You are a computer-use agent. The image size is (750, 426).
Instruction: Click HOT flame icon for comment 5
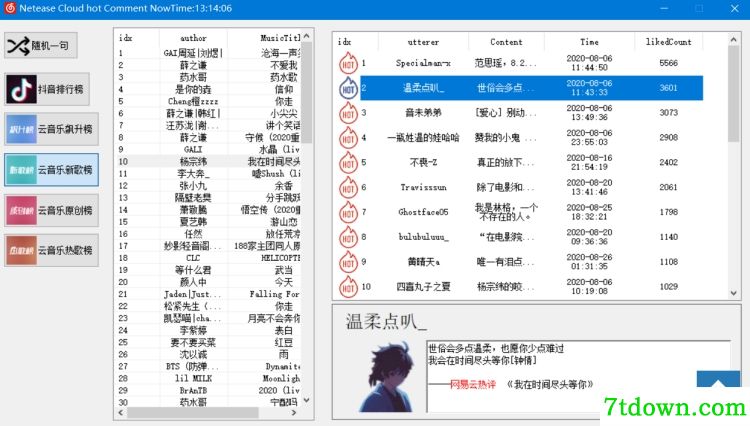point(348,162)
